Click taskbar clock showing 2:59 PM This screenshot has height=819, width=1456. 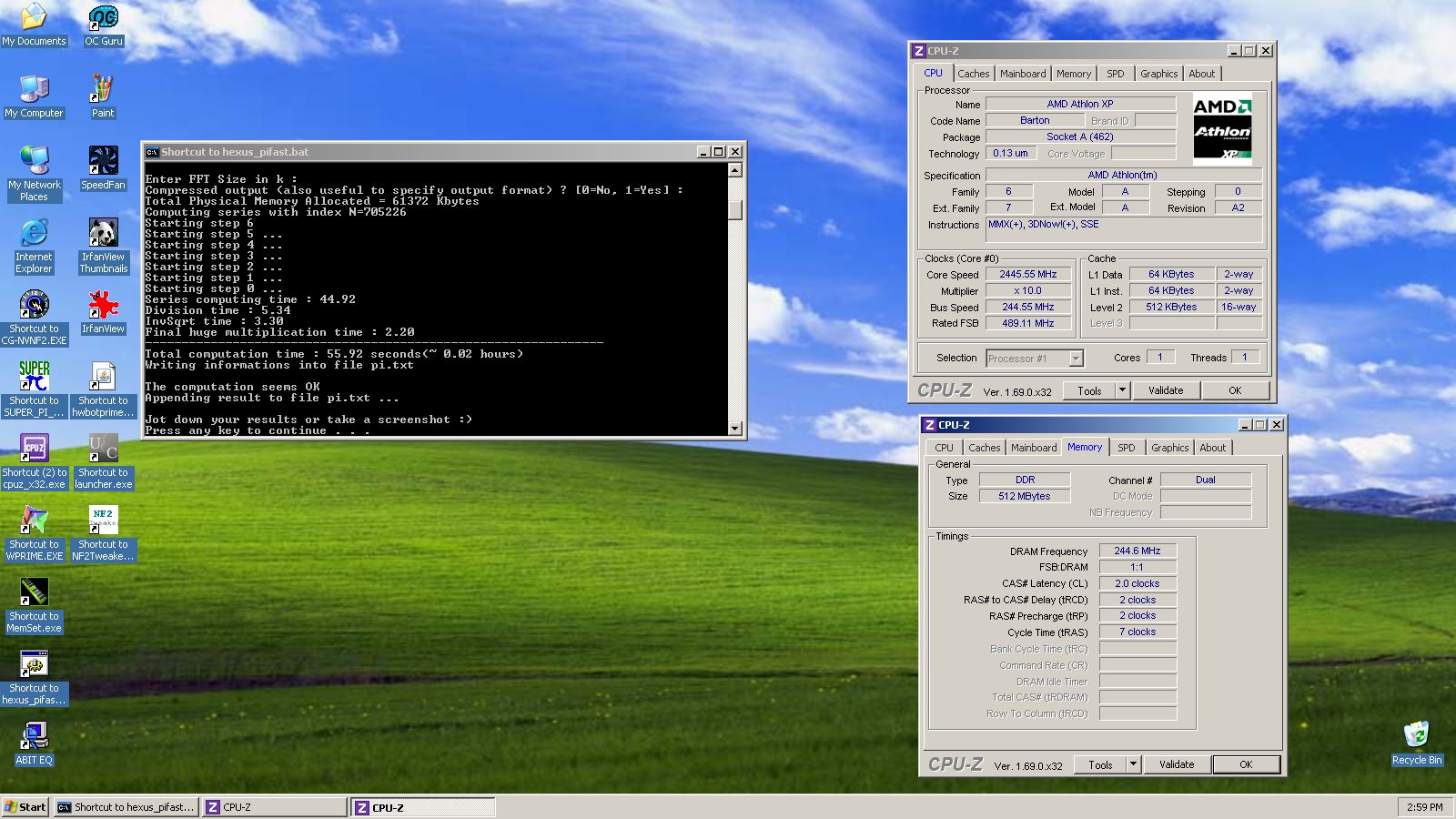click(1424, 807)
